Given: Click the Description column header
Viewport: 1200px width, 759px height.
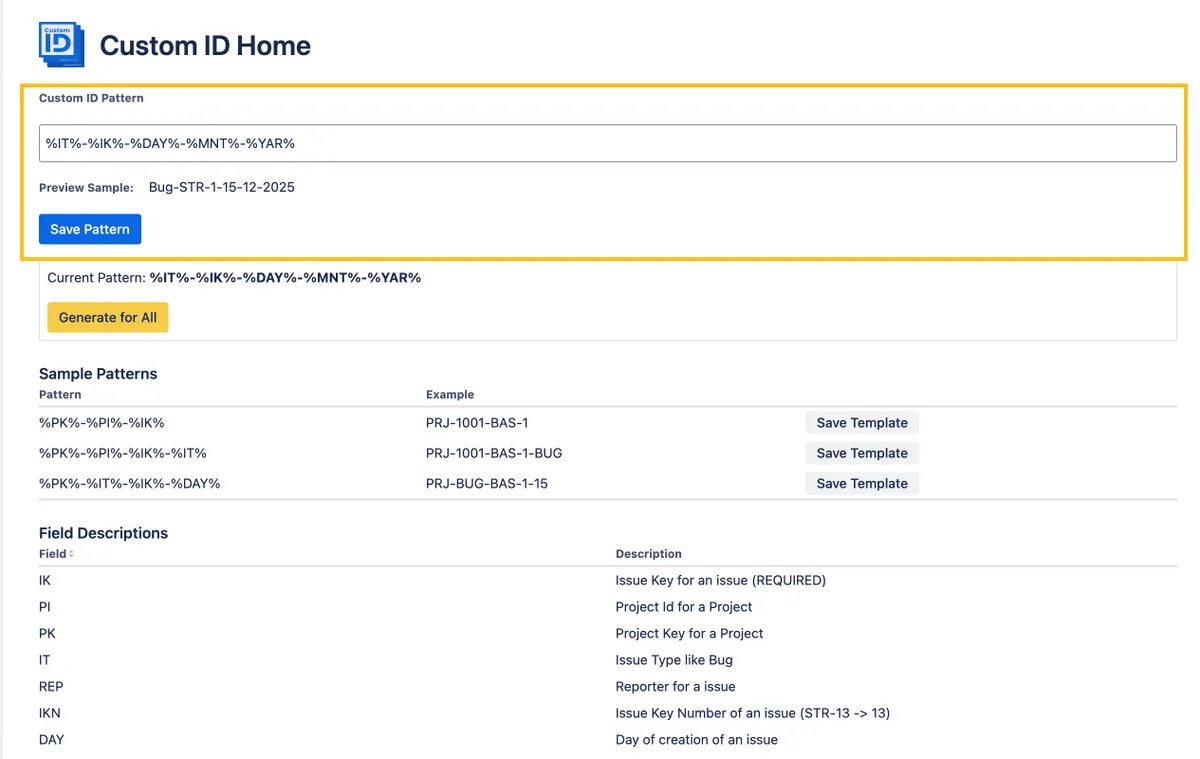Looking at the screenshot, I should pyautogui.click(x=649, y=554).
